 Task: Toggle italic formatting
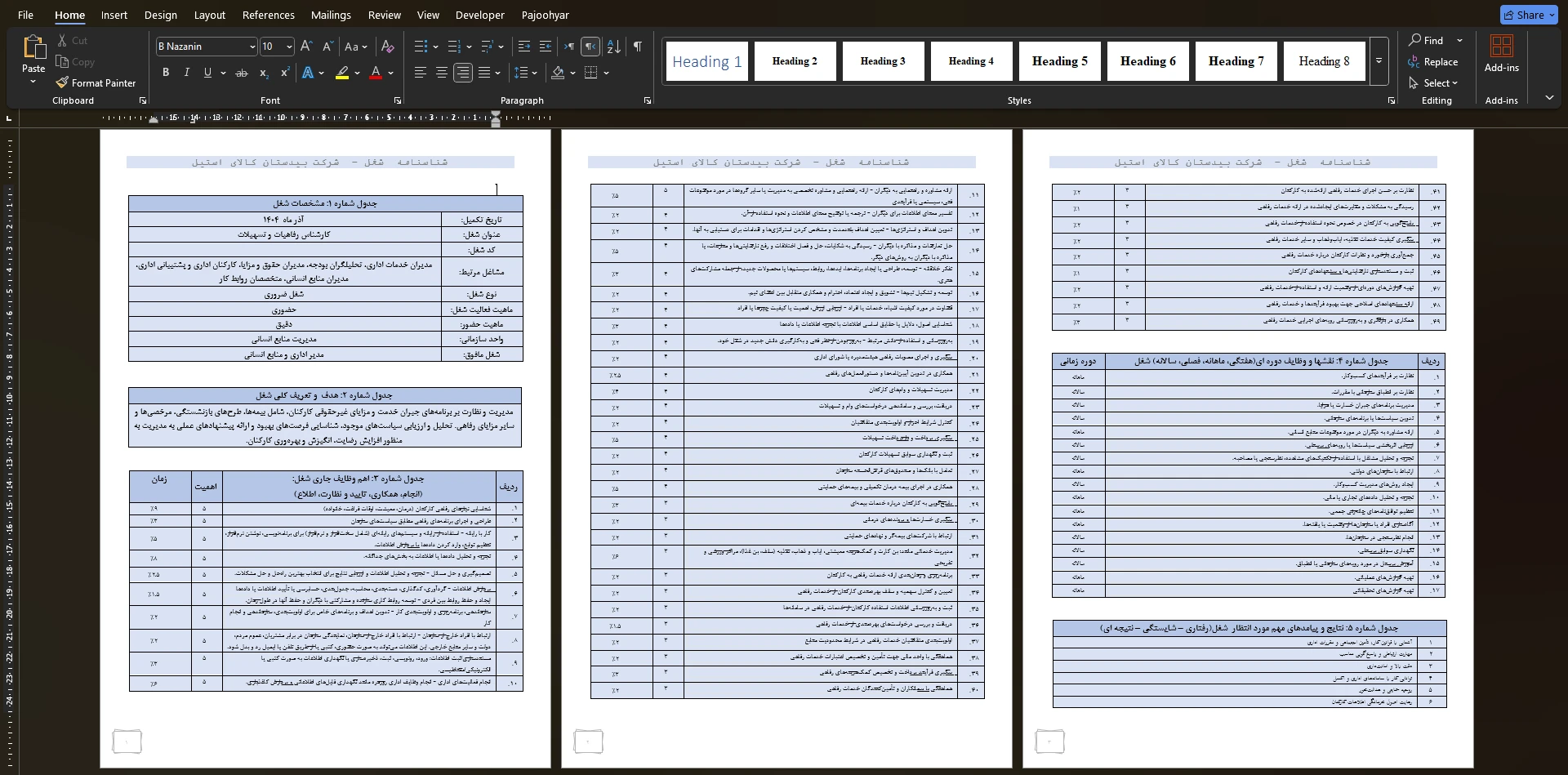tap(186, 73)
